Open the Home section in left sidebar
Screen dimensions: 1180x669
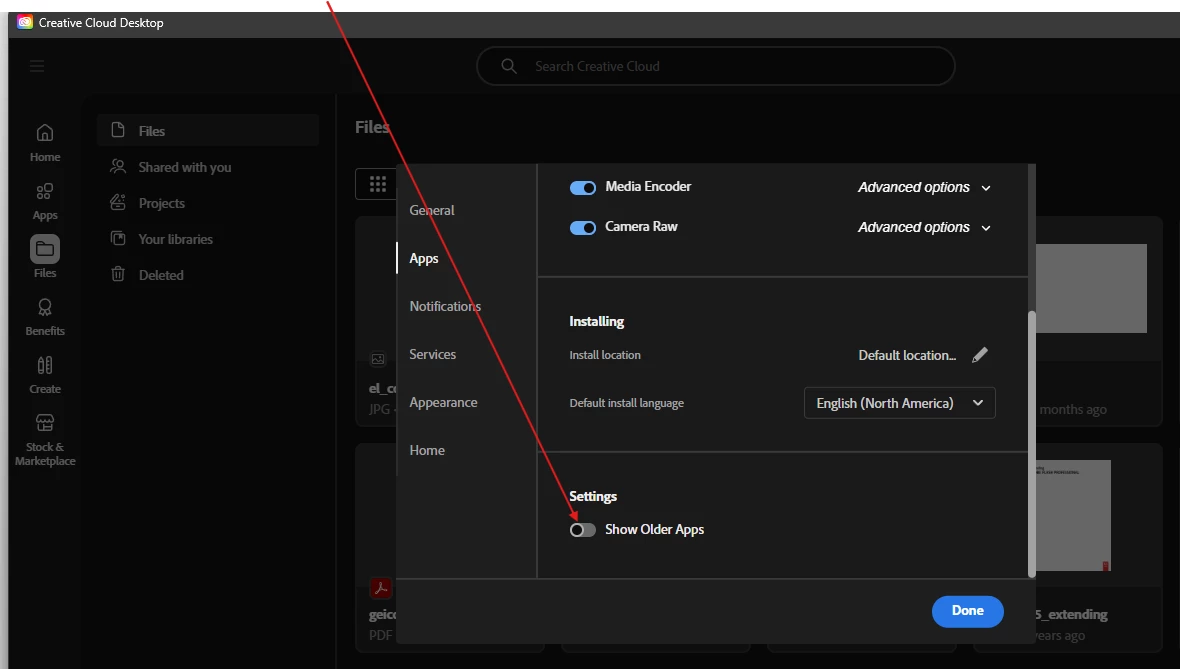click(x=45, y=143)
